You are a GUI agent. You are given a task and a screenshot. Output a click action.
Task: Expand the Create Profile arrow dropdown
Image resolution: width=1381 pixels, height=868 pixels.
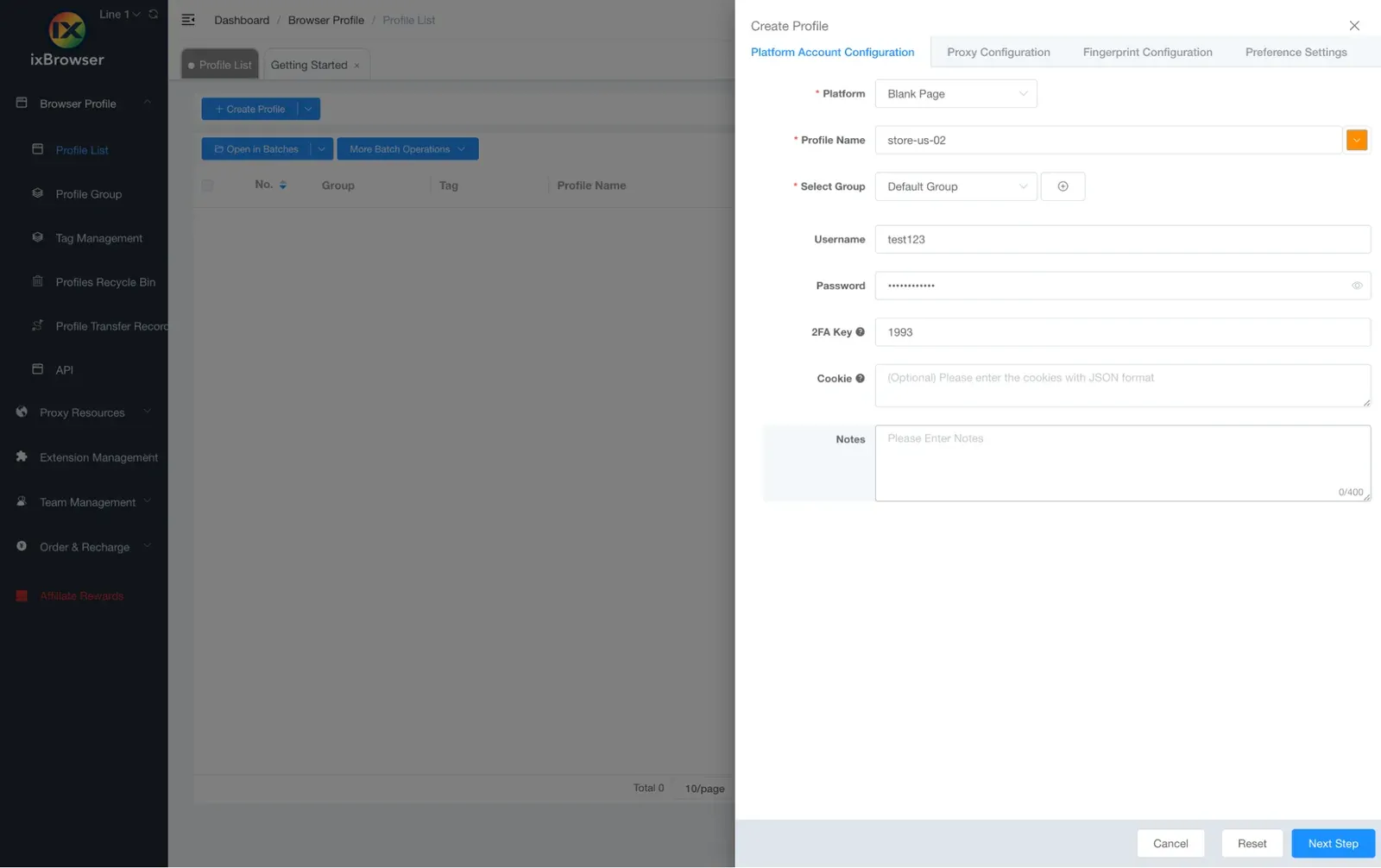pyautogui.click(x=308, y=109)
